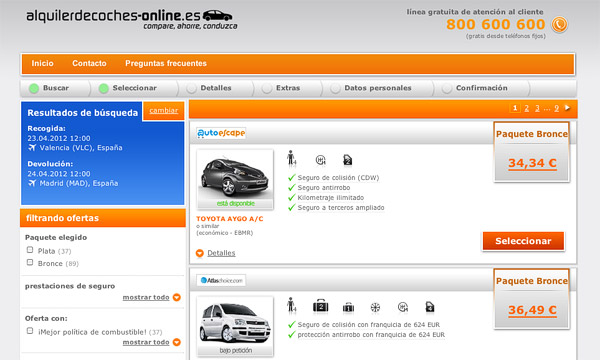Click the gearbox icon on the Toyota Aygo offer
Viewport: 600px width, 360px height.
click(x=320, y=160)
